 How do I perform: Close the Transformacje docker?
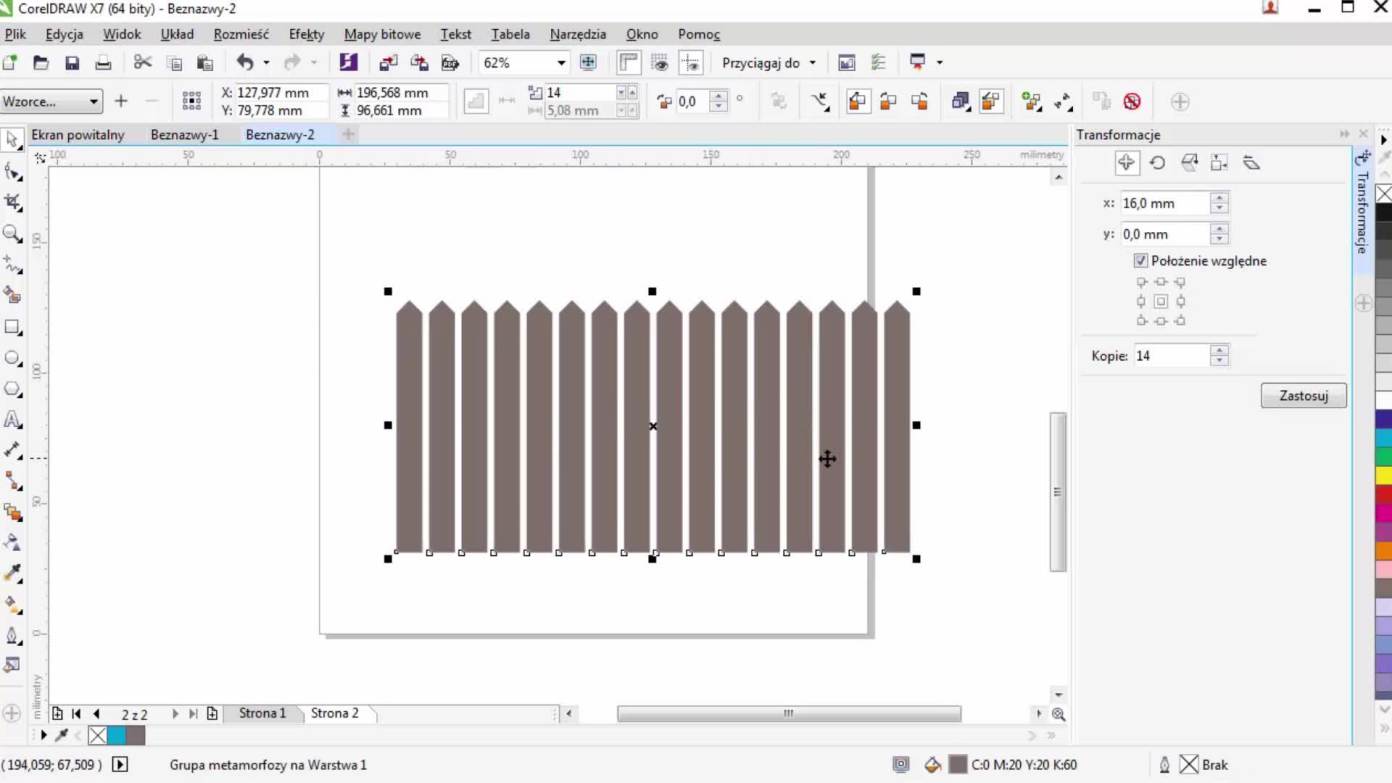1363,134
